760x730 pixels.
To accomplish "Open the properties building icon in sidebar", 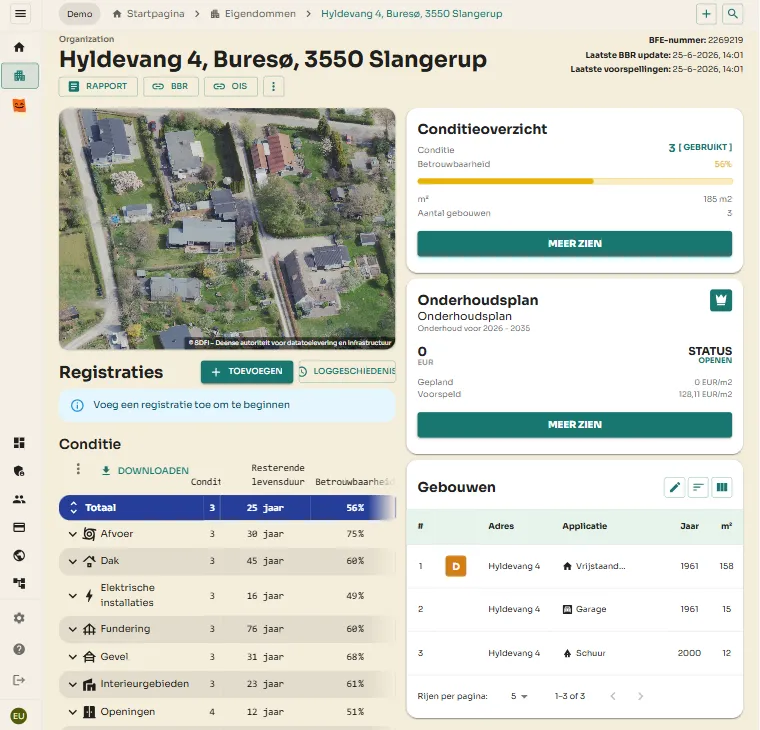I will pyautogui.click(x=19, y=76).
